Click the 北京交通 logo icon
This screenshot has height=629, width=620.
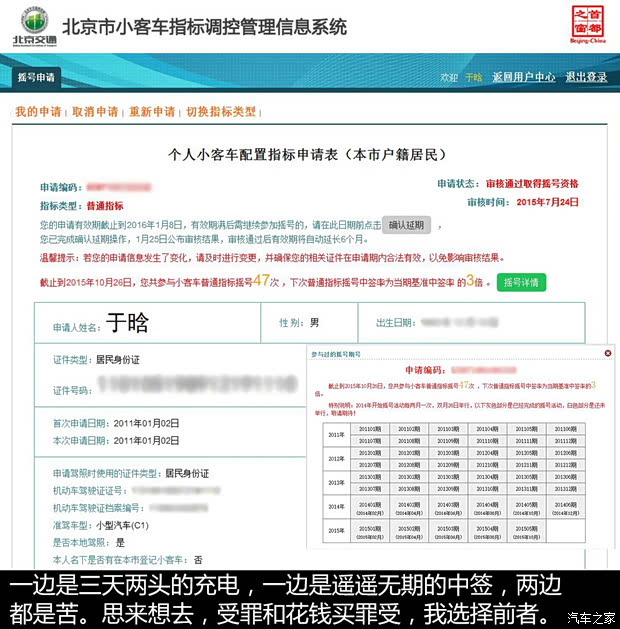tap(35, 27)
